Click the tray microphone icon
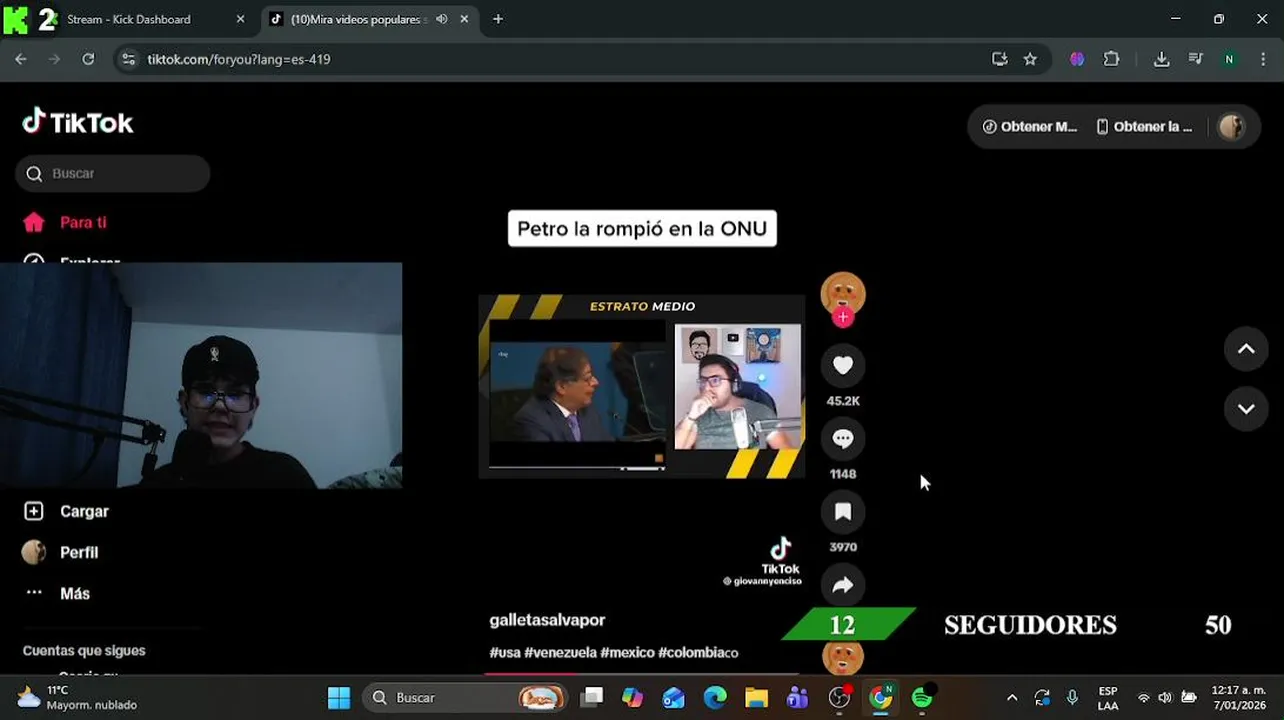 (1072, 697)
